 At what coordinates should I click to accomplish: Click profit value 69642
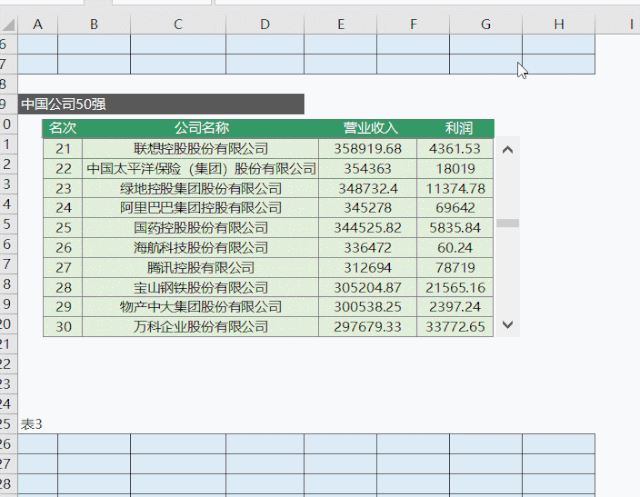[455, 208]
